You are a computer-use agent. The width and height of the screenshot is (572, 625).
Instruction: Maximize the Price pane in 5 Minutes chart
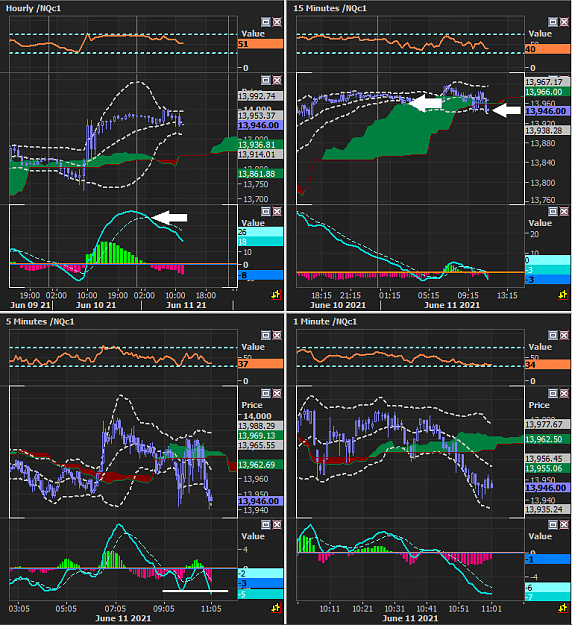pos(266,393)
